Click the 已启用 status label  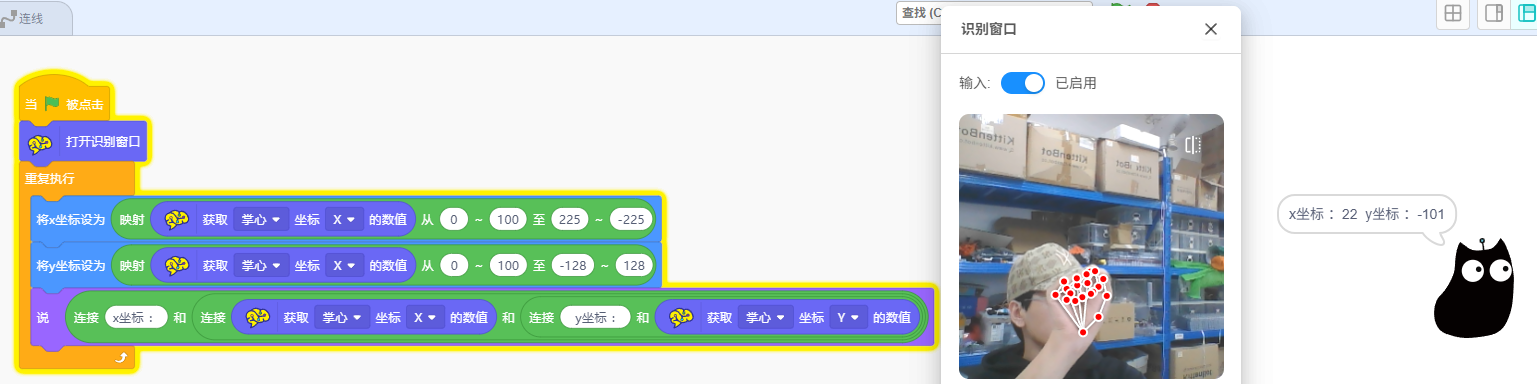[x=1076, y=83]
